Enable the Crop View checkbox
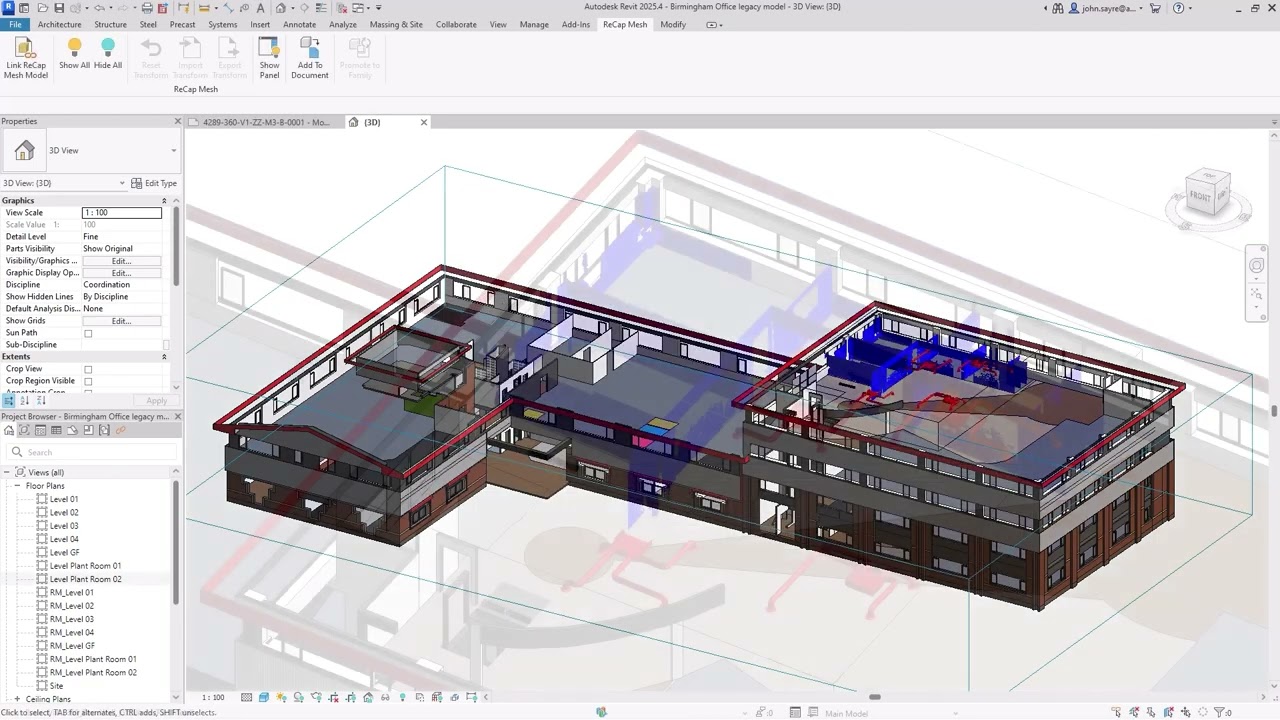Viewport: 1280px width, 720px height. [88, 369]
